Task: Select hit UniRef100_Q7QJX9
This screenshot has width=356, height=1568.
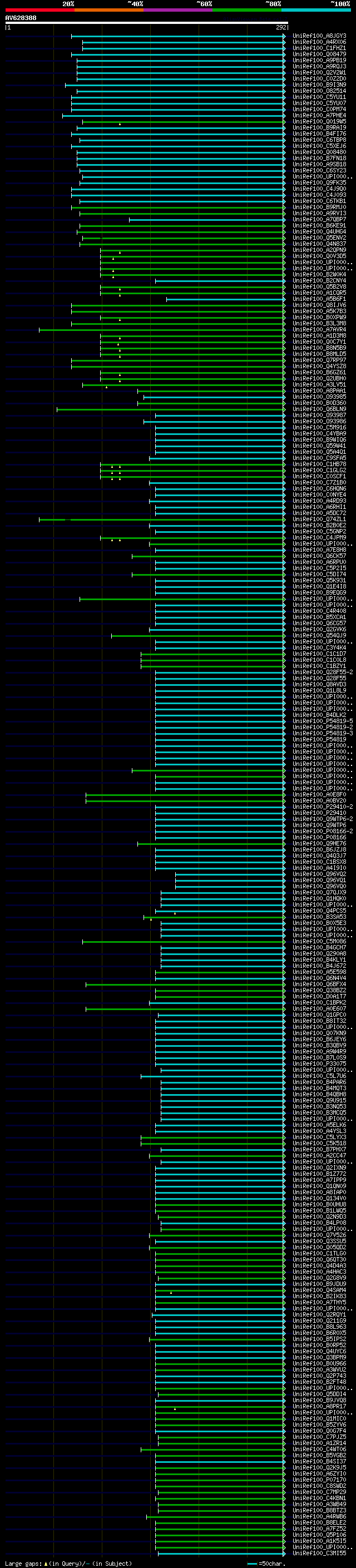Action: click(x=319, y=892)
